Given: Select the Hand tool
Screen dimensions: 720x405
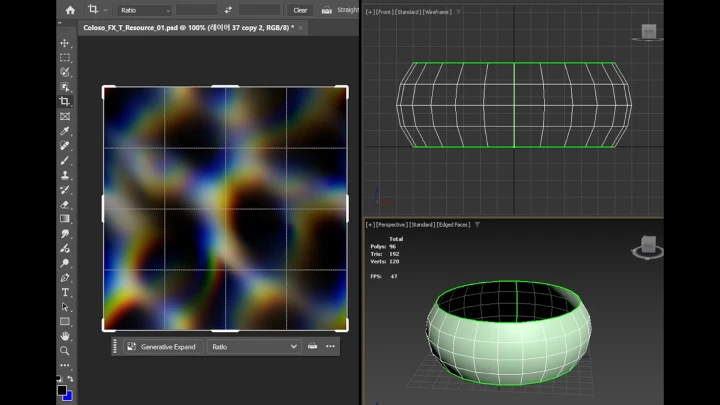Looking at the screenshot, I should tap(65, 335).
